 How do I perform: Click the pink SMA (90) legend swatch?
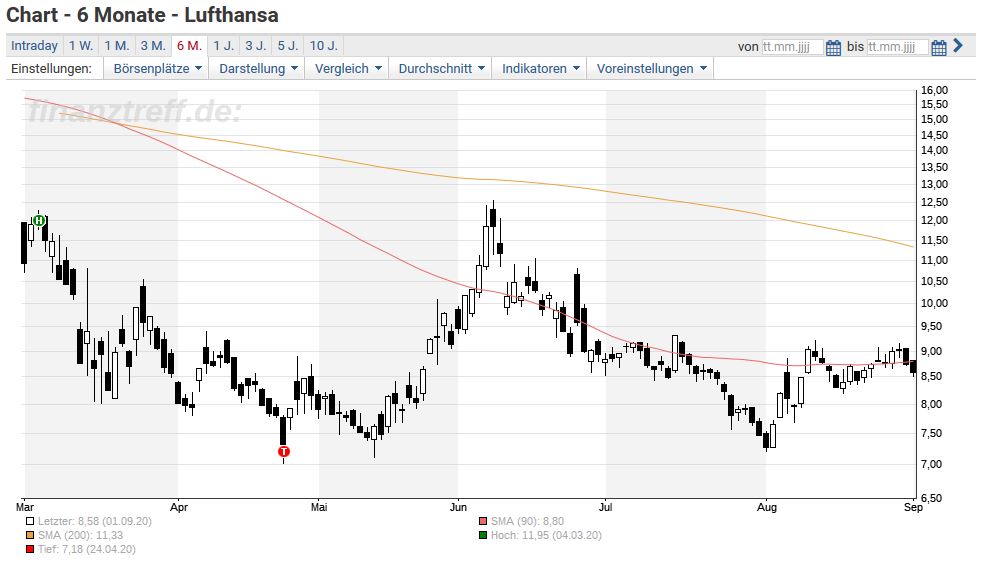(483, 521)
